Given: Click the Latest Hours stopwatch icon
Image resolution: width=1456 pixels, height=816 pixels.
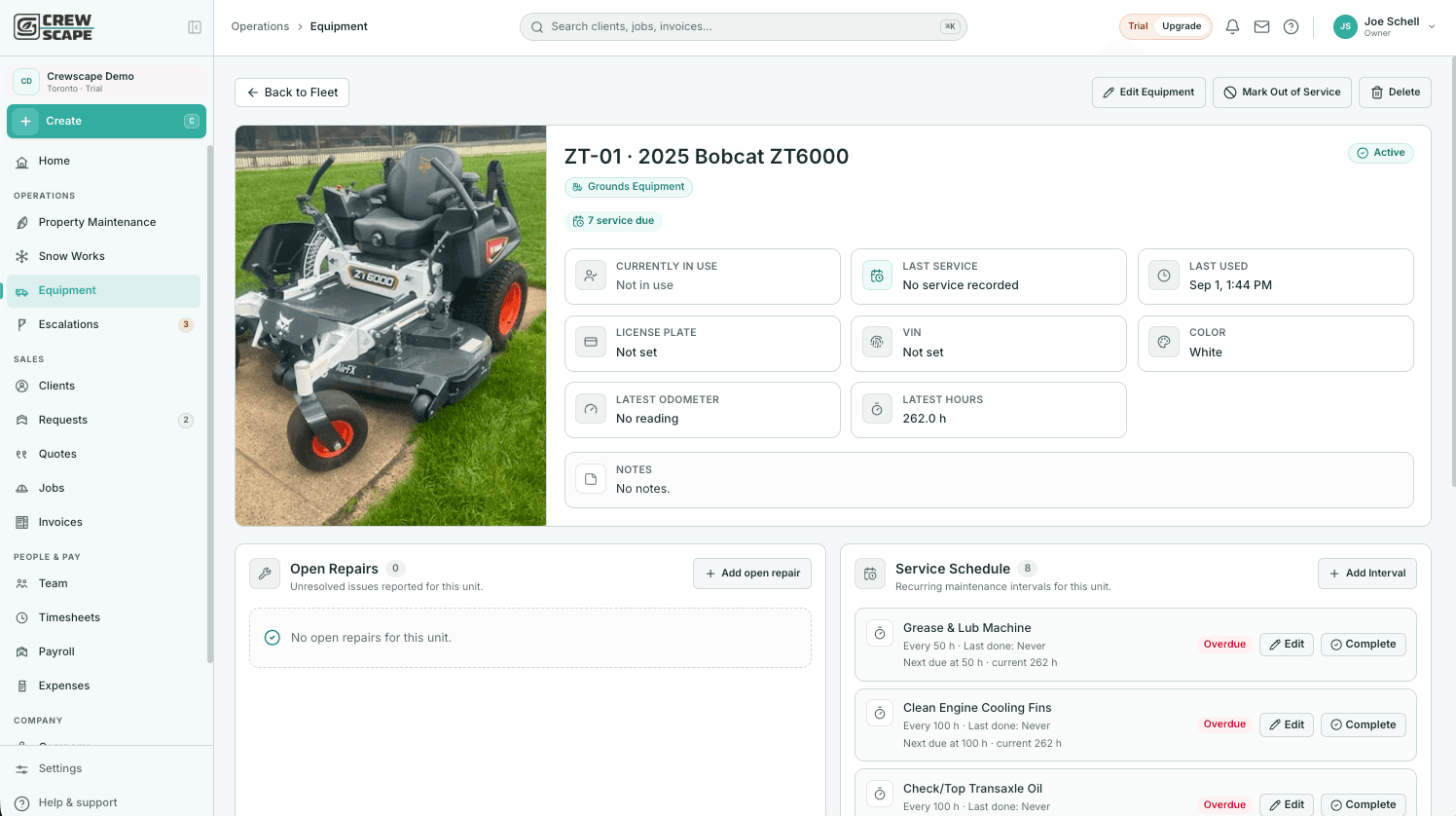Looking at the screenshot, I should (x=877, y=409).
